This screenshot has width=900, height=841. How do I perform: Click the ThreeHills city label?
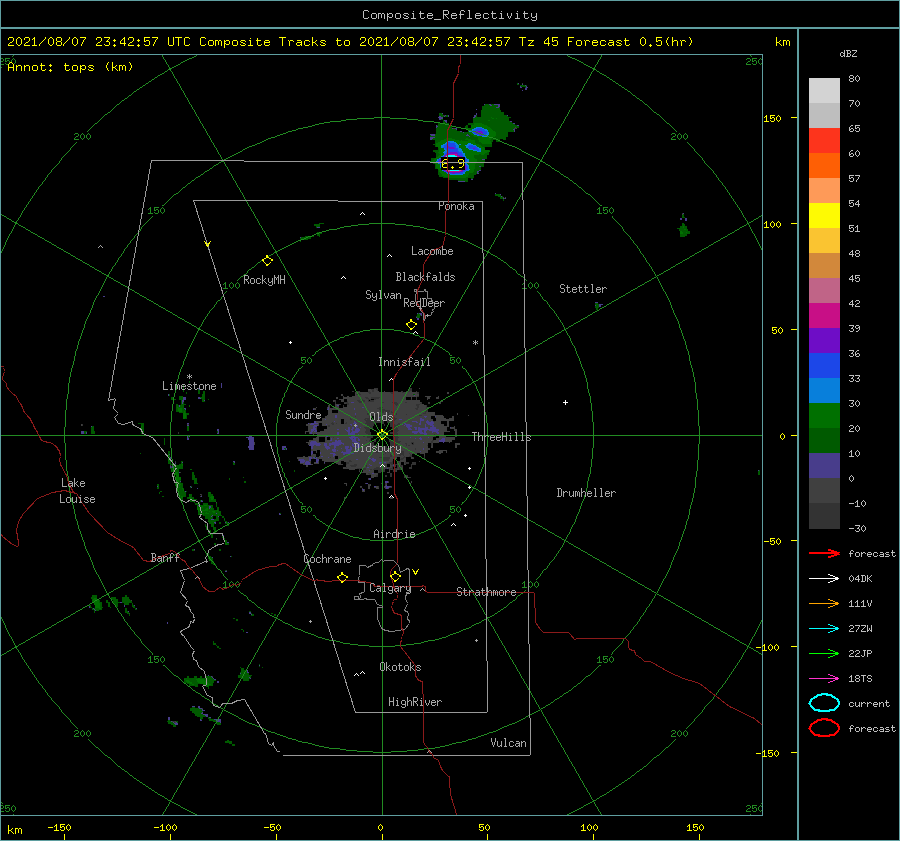(501, 437)
